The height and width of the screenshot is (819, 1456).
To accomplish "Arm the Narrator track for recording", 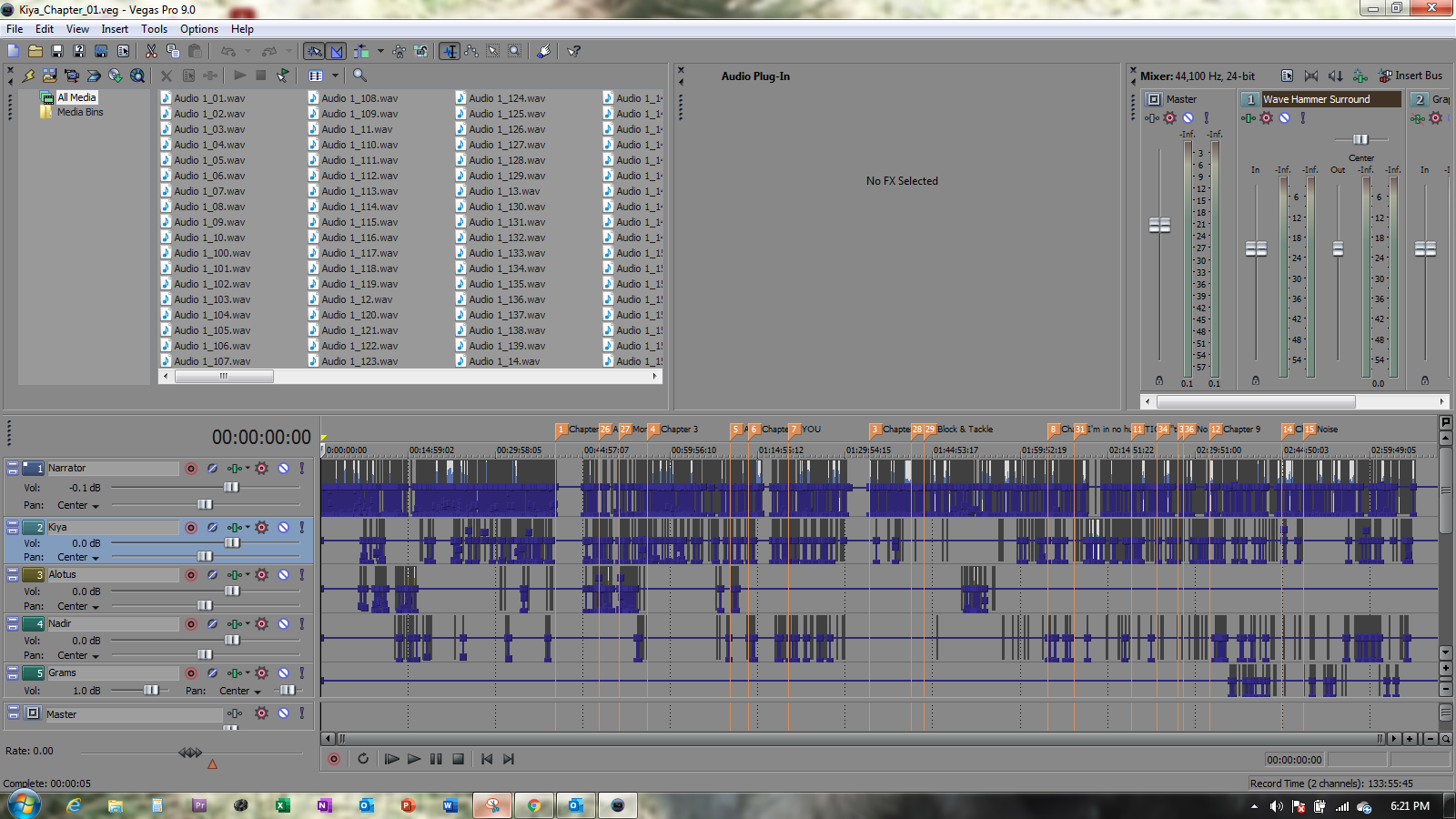I will coord(191,469).
